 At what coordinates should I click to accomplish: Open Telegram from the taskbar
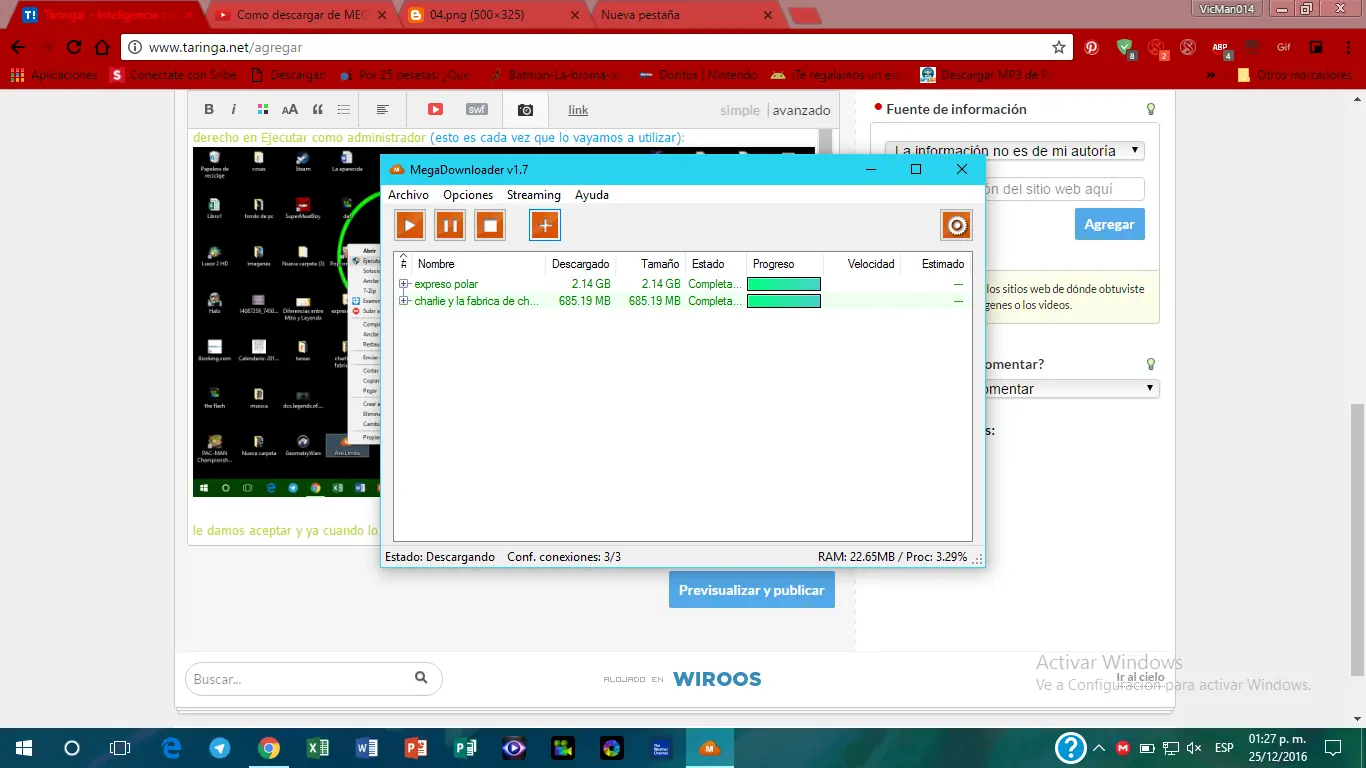tap(220, 747)
